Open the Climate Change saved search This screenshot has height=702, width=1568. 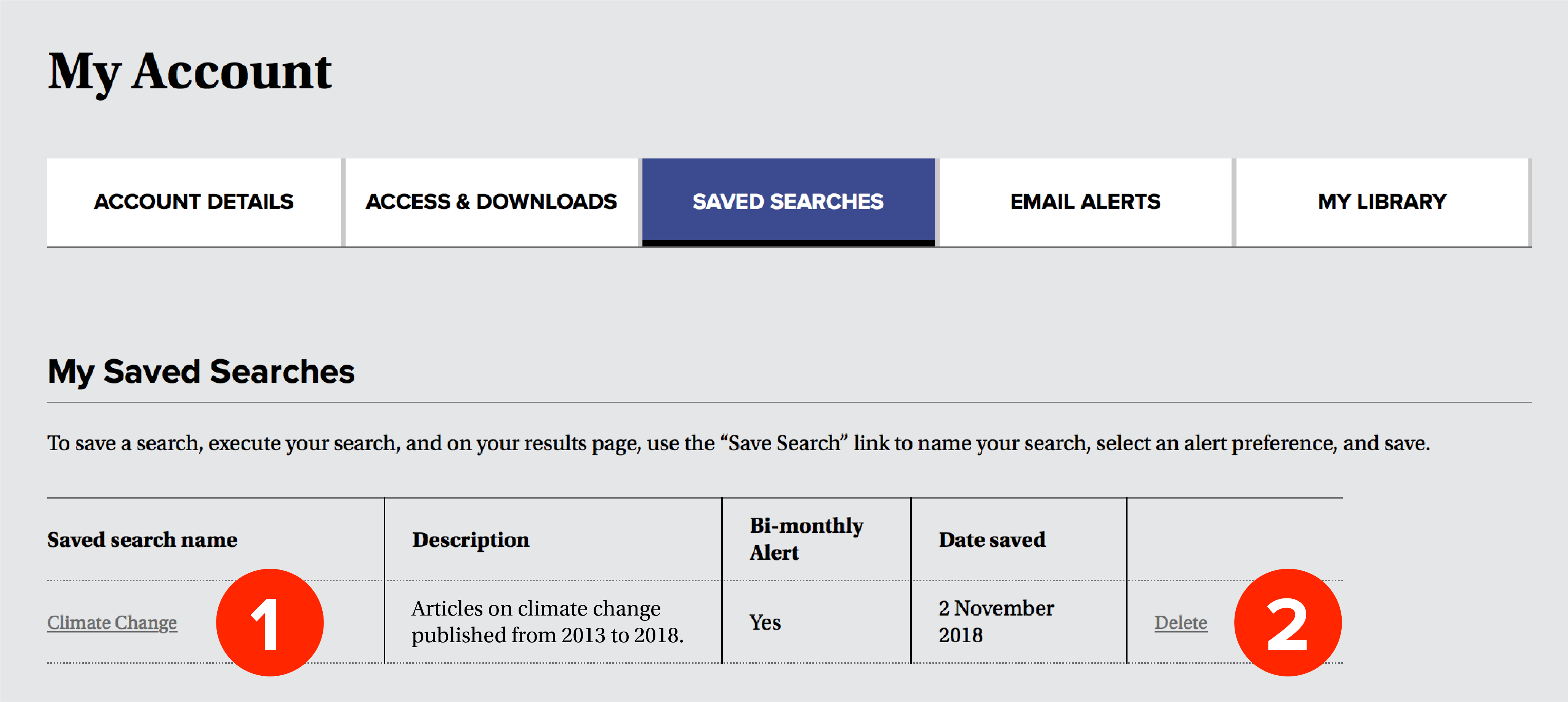point(112,622)
